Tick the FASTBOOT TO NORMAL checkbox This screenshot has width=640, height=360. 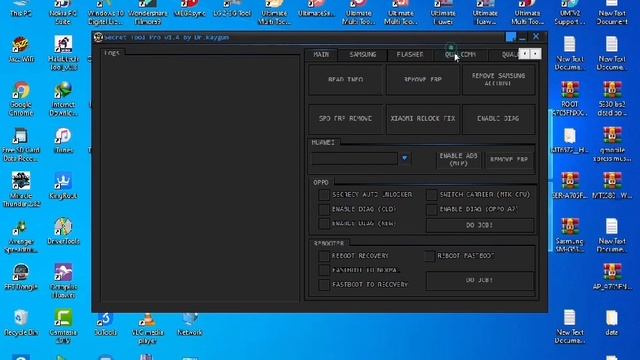coord(324,270)
